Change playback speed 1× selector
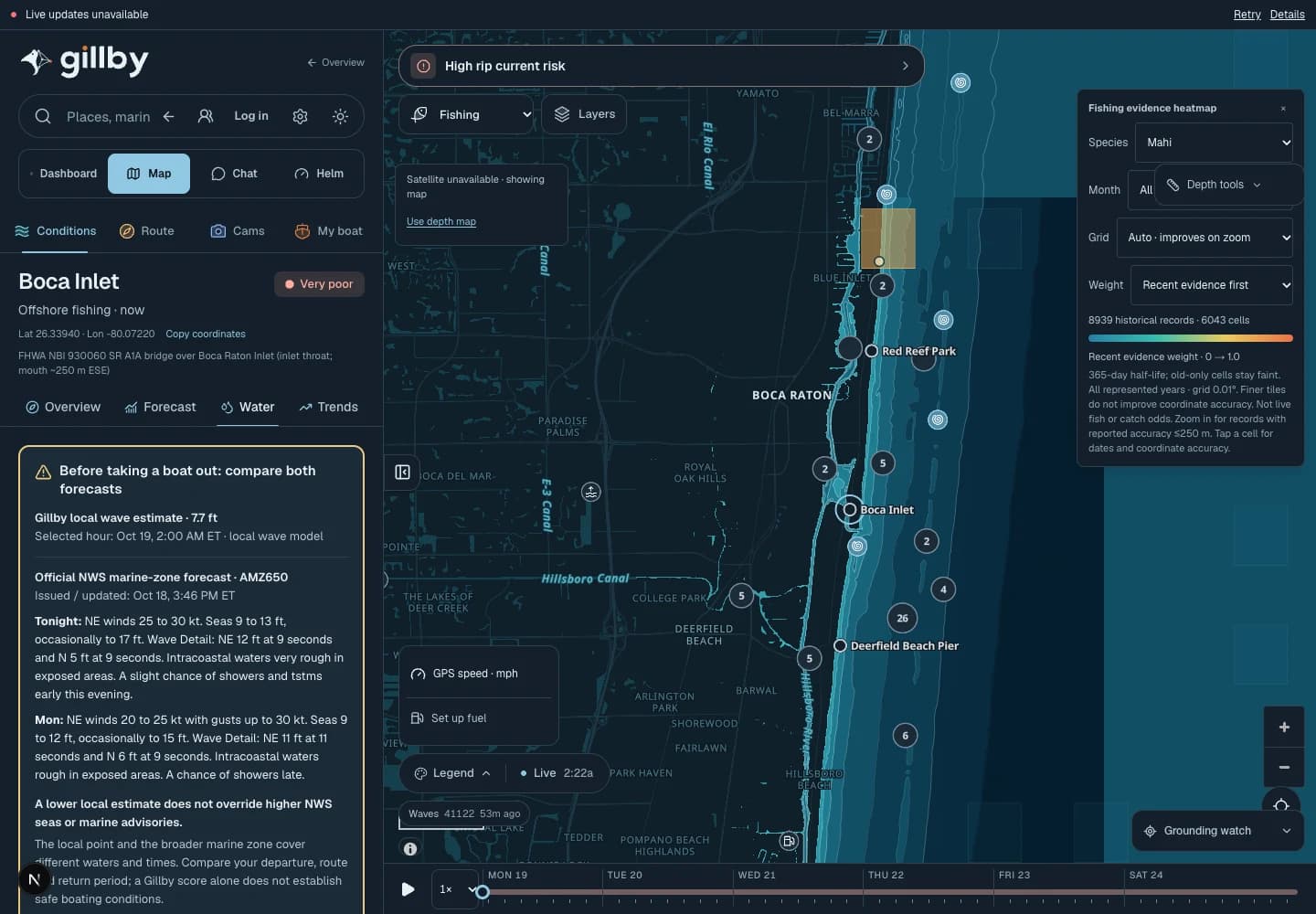 pyautogui.click(x=457, y=889)
